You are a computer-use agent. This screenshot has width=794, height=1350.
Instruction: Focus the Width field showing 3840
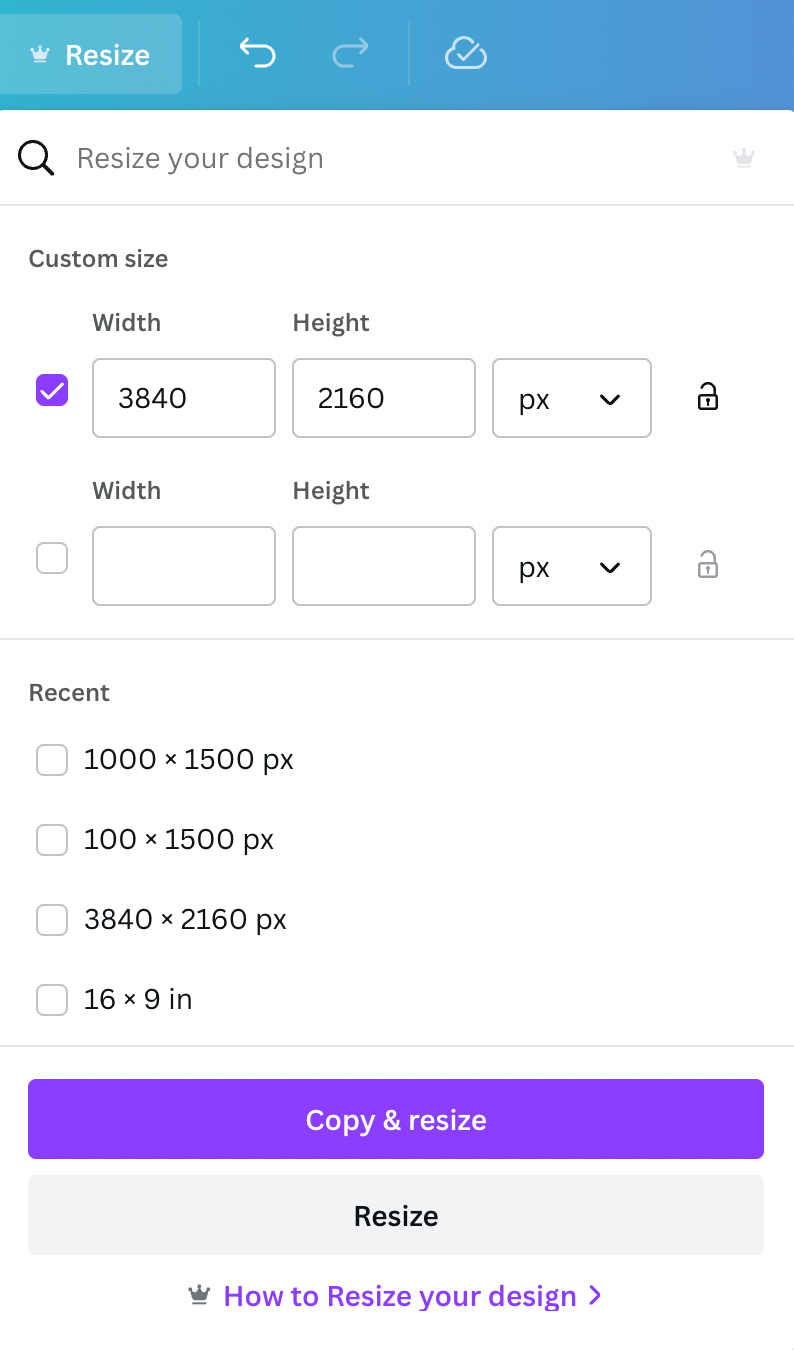[184, 398]
